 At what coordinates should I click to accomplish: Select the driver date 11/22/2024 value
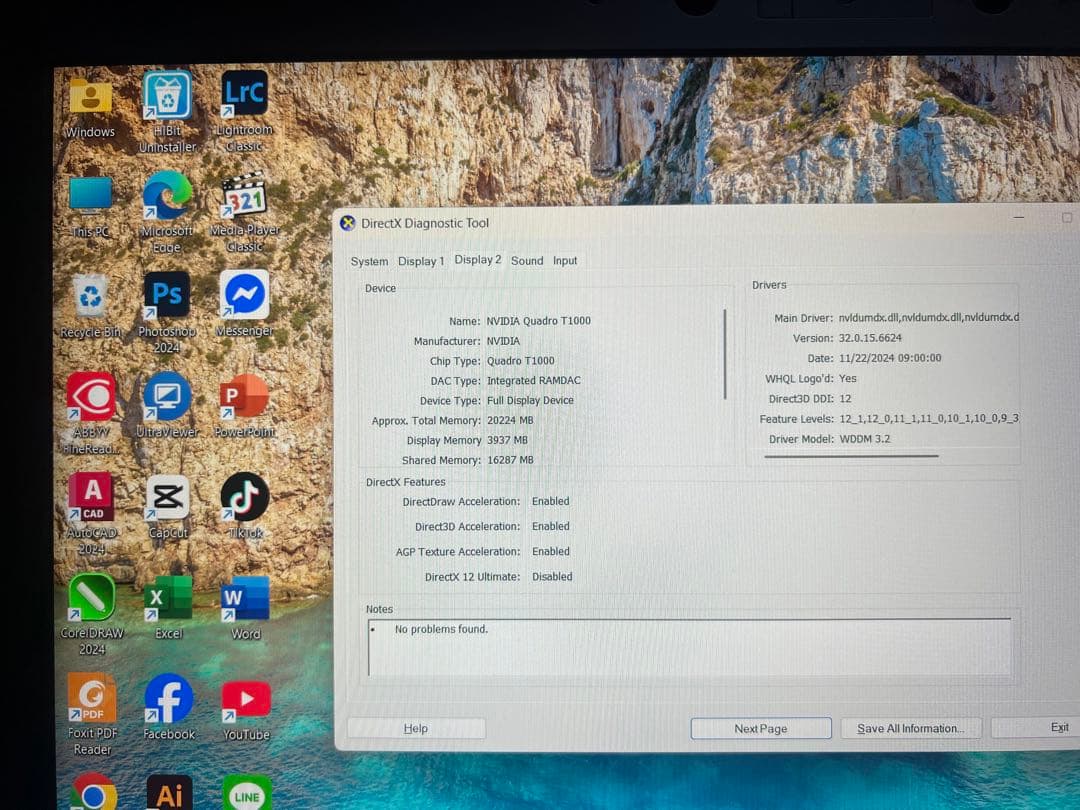click(x=890, y=358)
